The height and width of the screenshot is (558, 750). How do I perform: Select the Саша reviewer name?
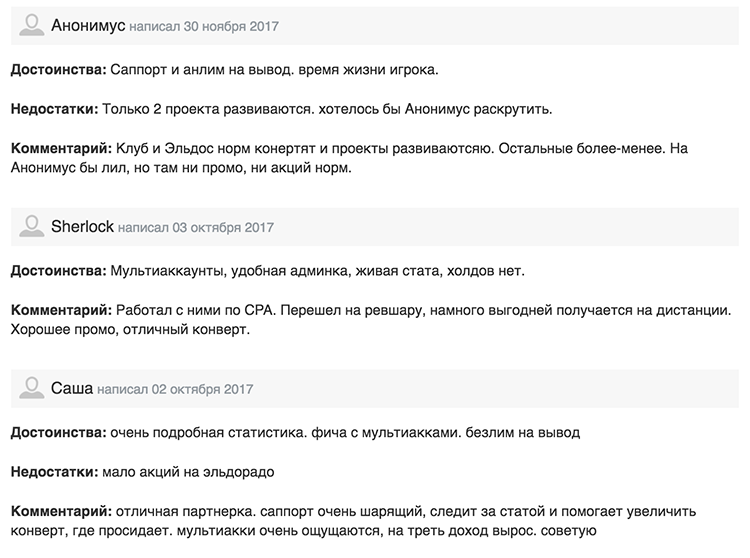tap(71, 388)
